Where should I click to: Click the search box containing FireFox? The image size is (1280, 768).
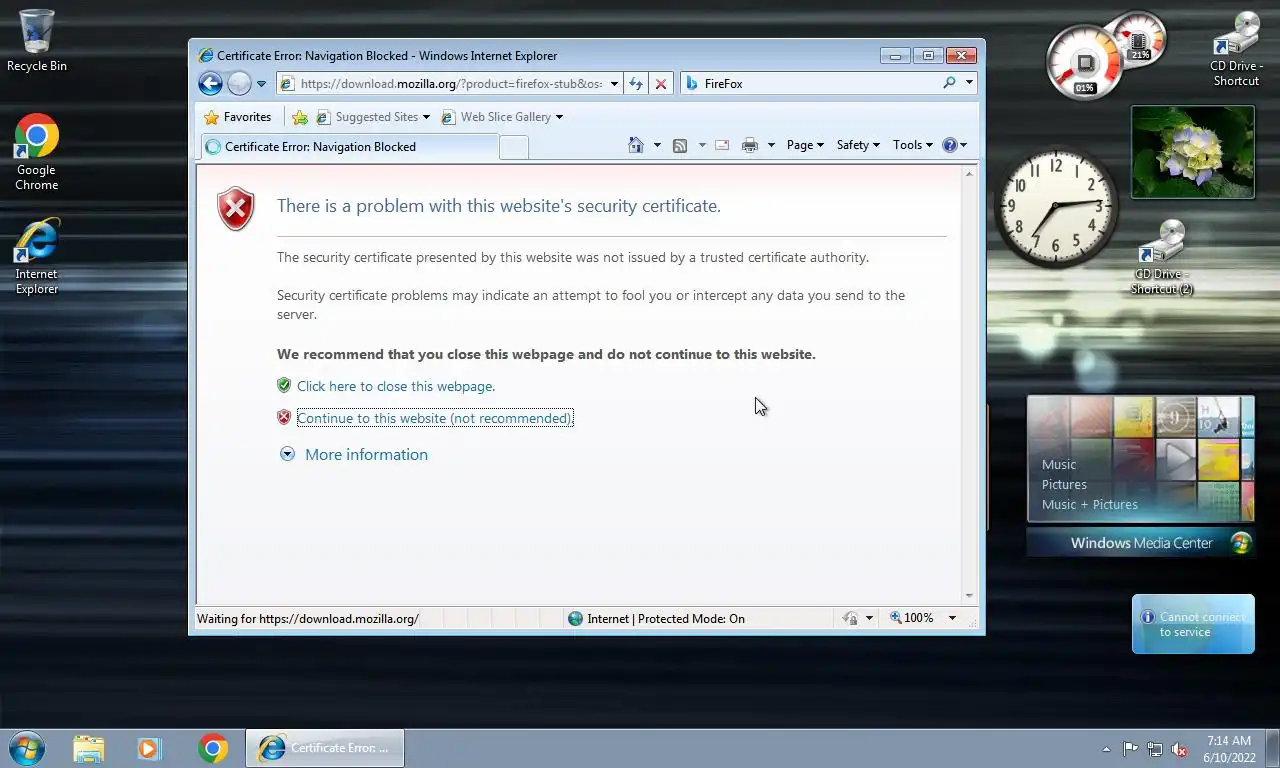pos(810,84)
